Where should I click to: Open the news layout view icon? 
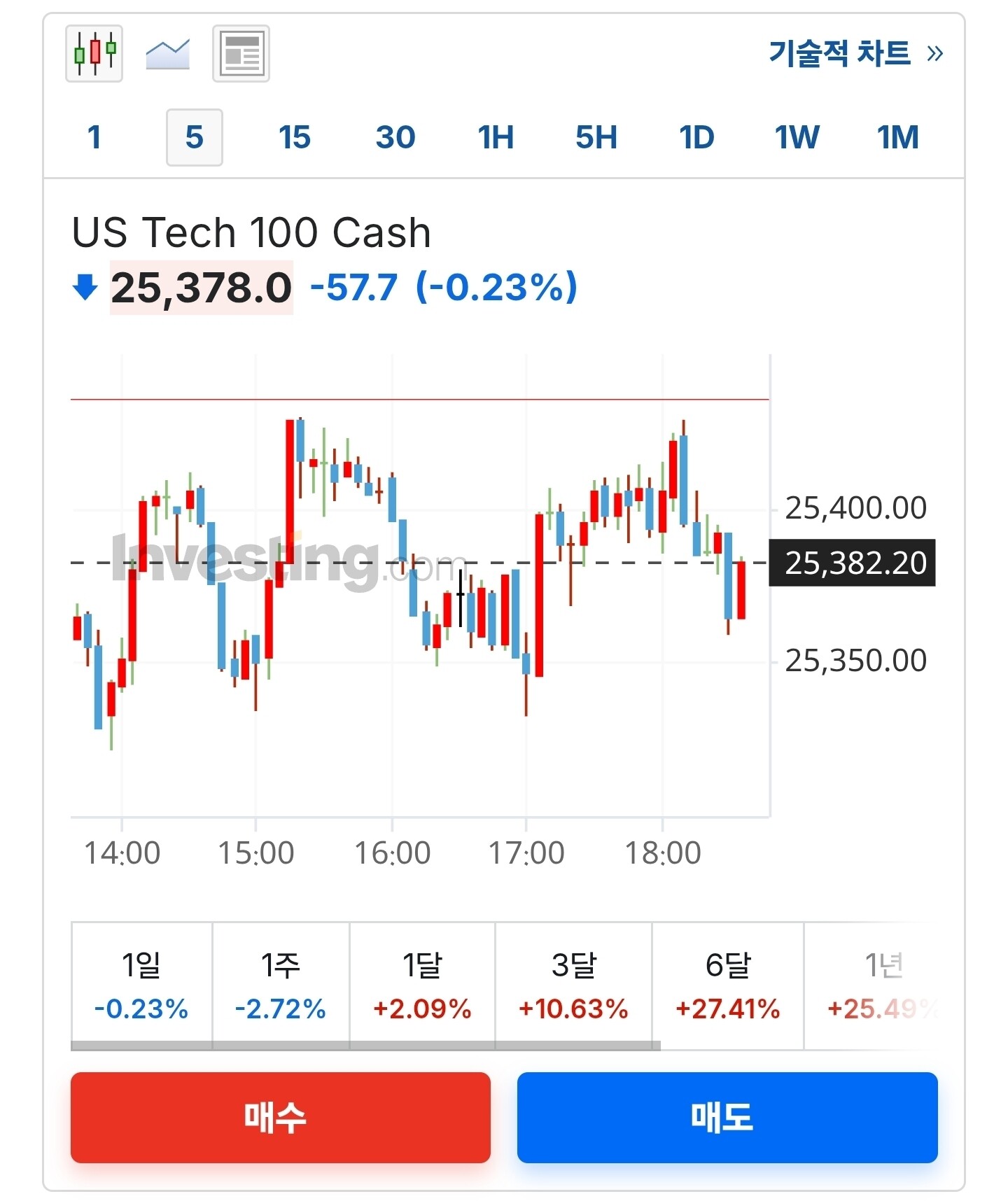(241, 54)
